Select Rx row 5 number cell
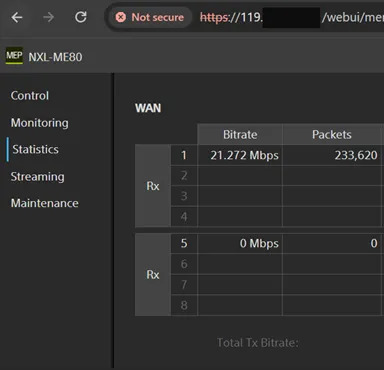The height and width of the screenshot is (370, 384). click(x=184, y=243)
